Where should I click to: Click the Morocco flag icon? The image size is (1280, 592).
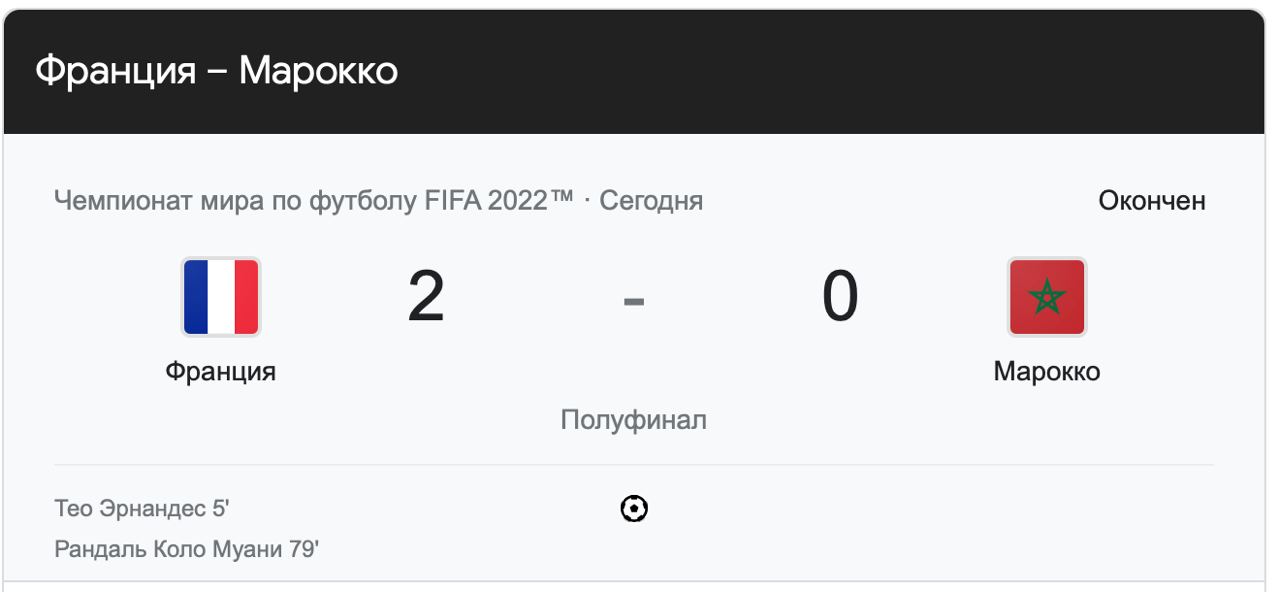[1046, 297]
